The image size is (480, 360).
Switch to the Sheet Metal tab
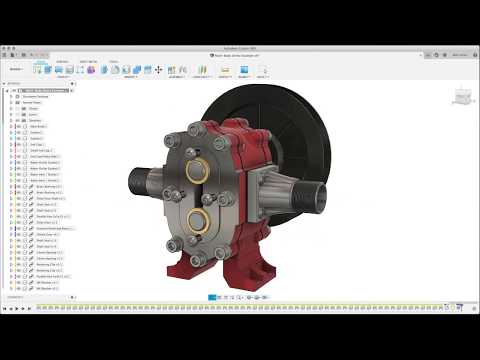coord(88,62)
